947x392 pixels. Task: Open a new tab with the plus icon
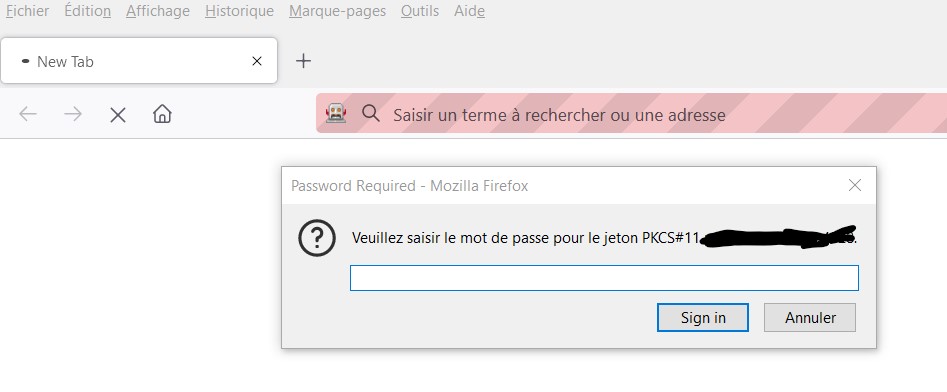(303, 60)
